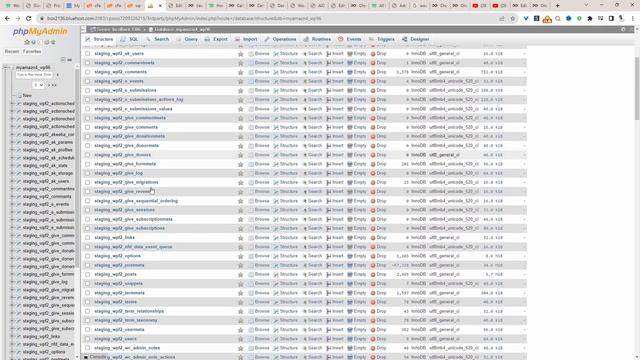Screen dimensions: 640x360
Task: Search icon in staging_wpf2_e_submissions_values row
Action: [x=304, y=109]
